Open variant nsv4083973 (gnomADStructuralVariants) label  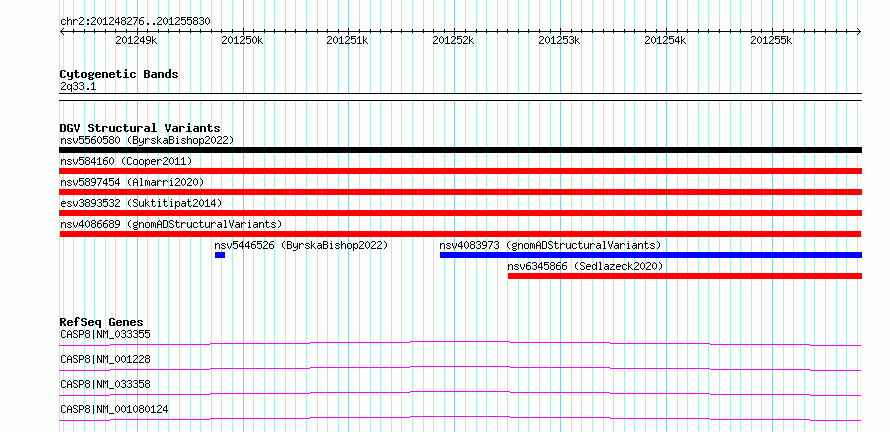pyautogui.click(x=551, y=245)
